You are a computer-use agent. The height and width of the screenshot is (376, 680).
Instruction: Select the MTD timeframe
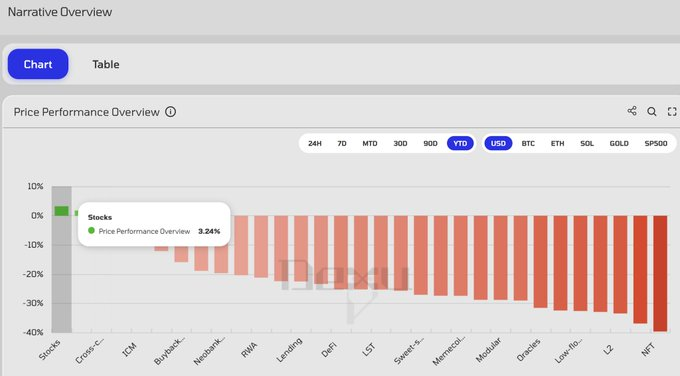[x=370, y=144]
